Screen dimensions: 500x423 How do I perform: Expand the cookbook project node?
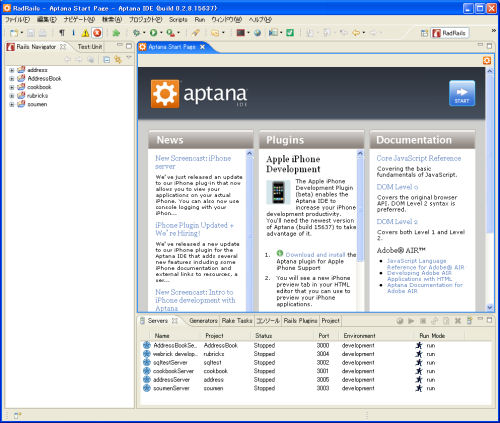(12, 87)
